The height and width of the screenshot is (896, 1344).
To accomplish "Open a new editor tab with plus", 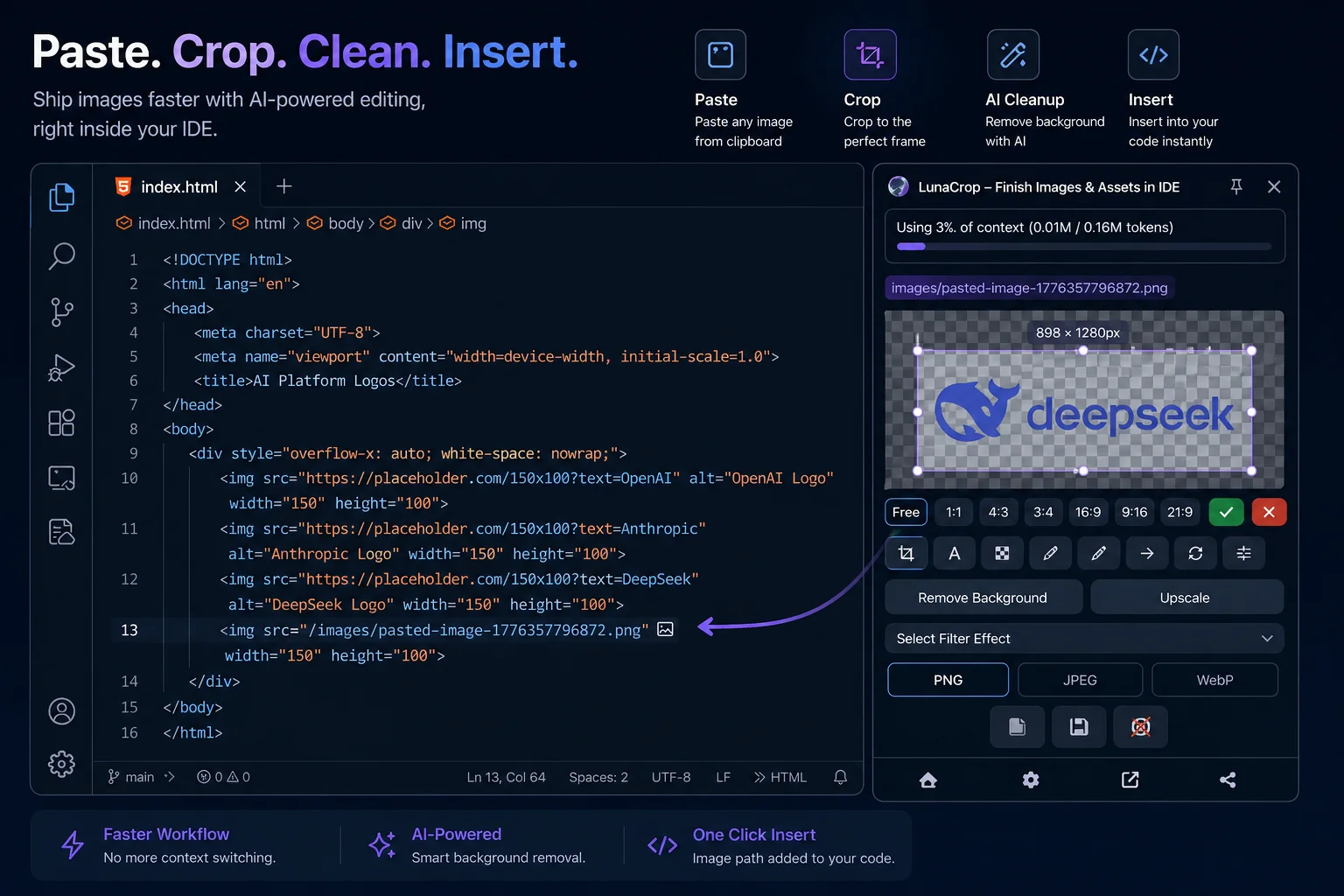I will click(283, 186).
